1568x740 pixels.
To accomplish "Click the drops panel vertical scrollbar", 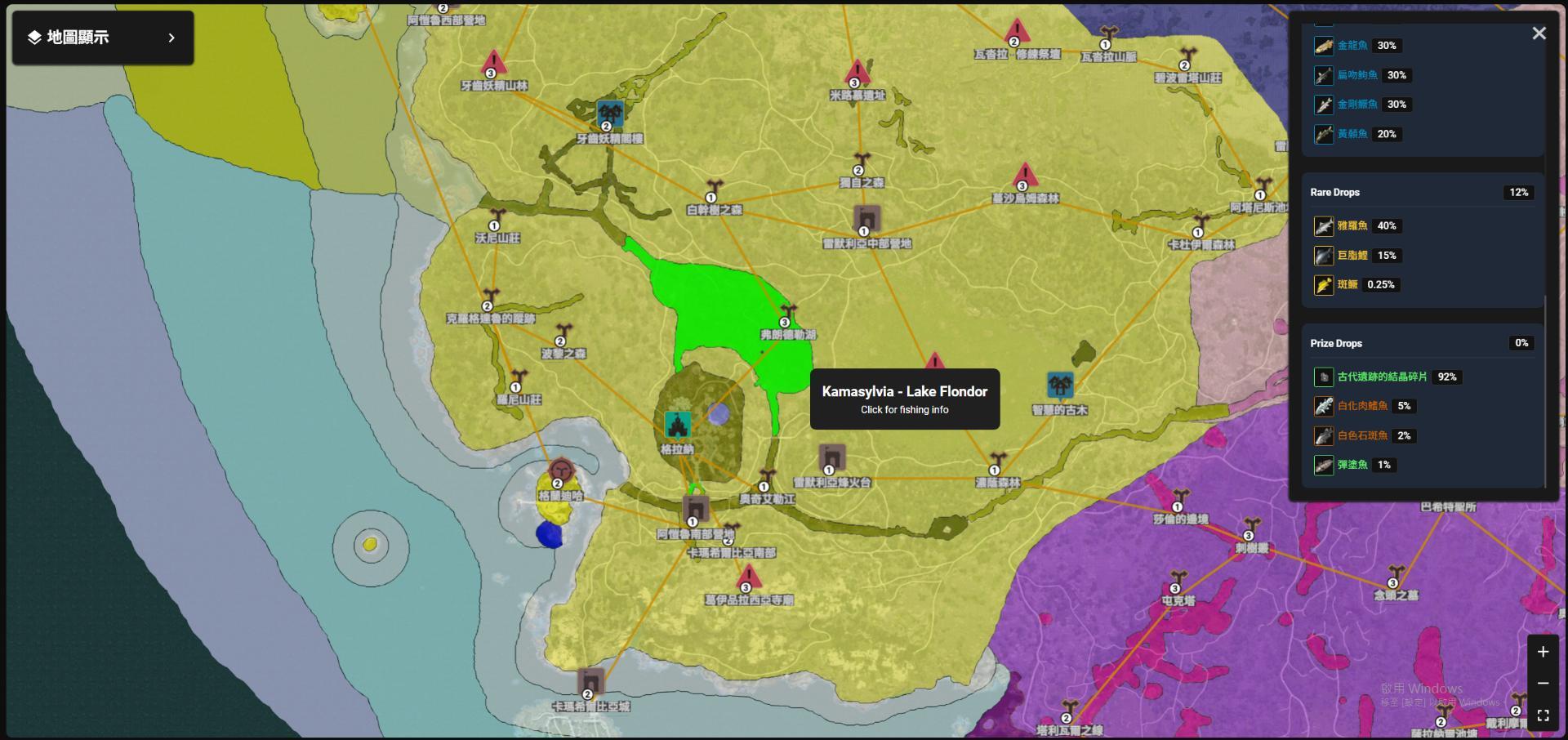I will click(1546, 392).
